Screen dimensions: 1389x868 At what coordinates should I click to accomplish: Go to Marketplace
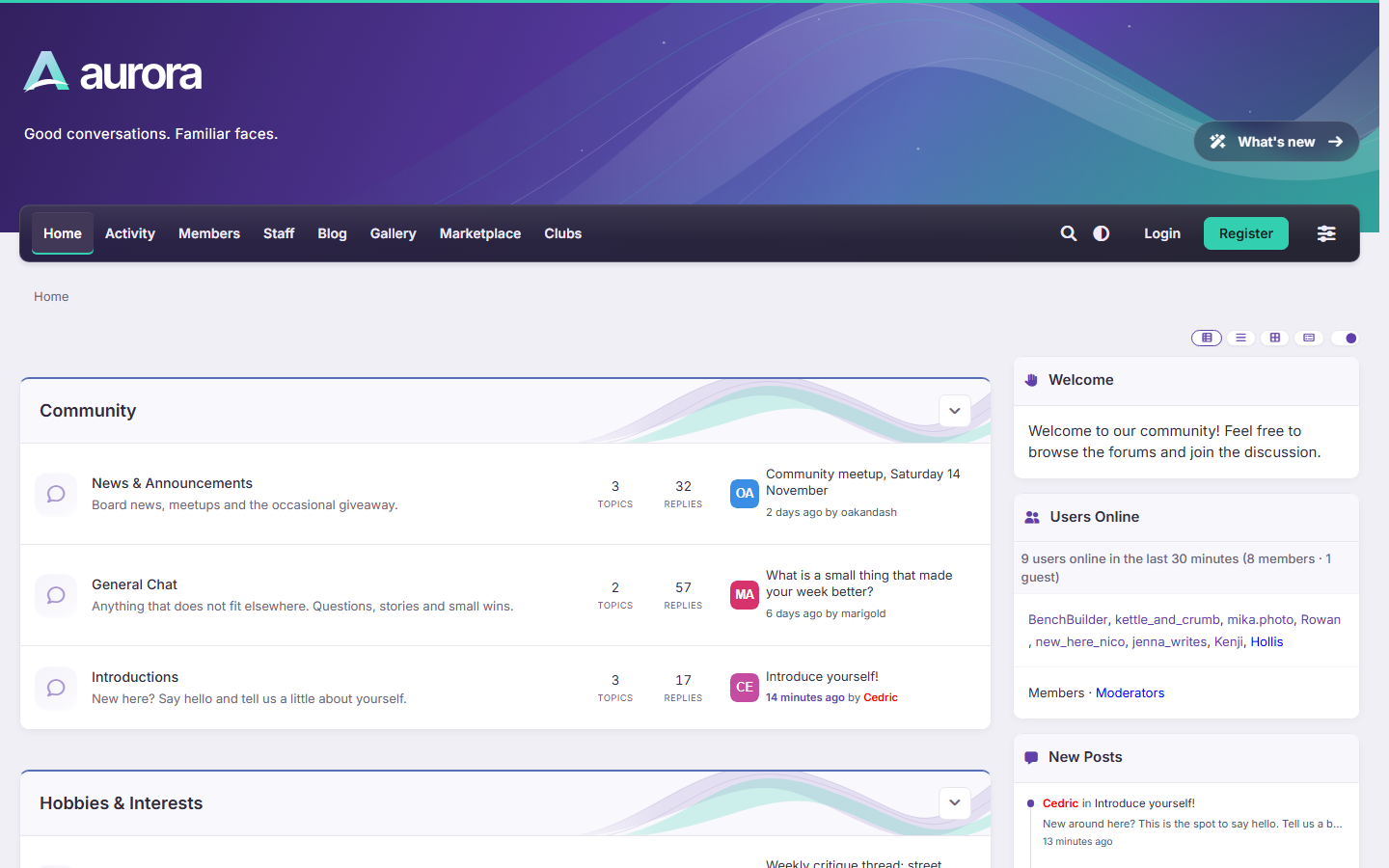(x=480, y=233)
